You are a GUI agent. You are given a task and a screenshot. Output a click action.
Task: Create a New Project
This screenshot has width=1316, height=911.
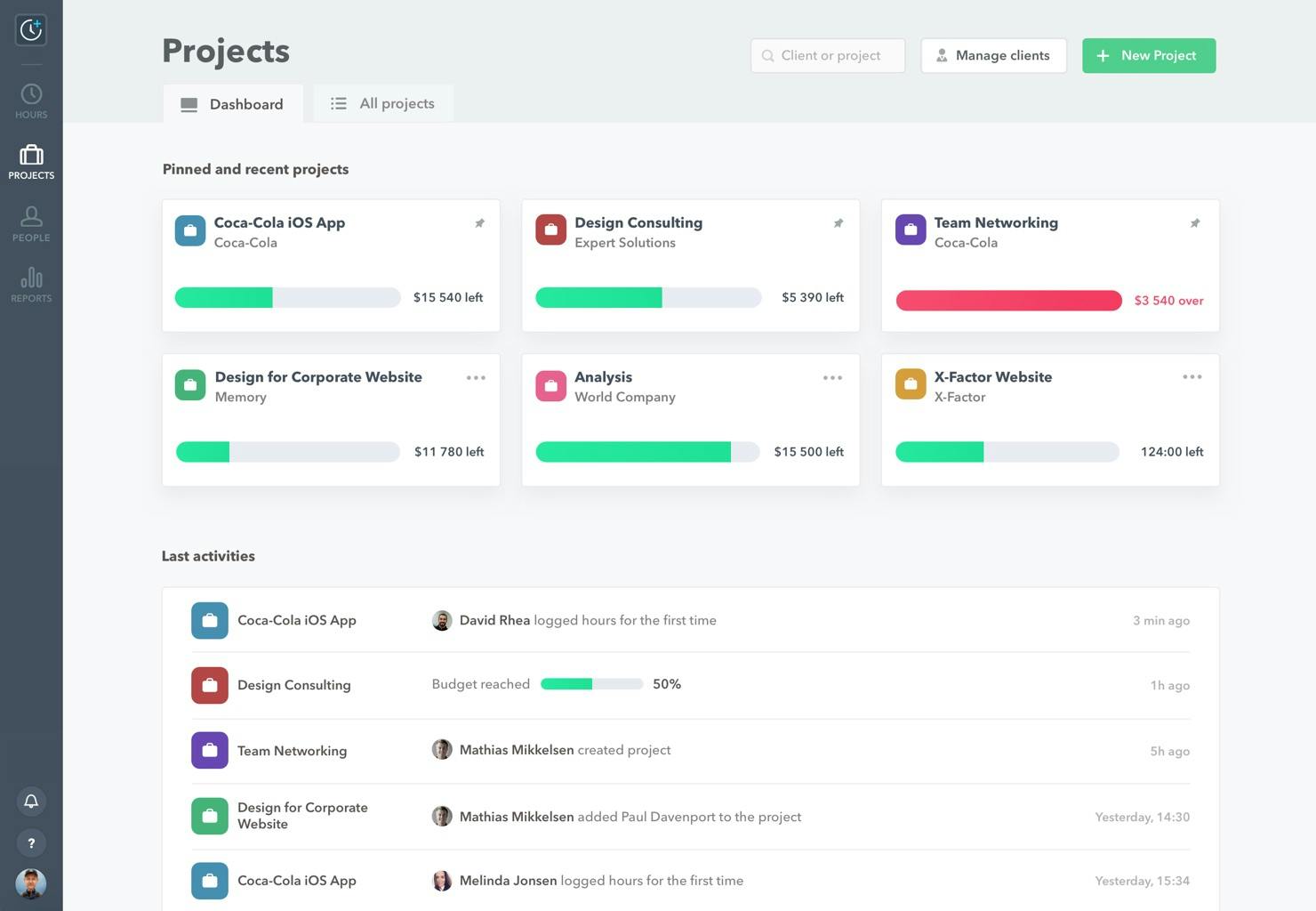pos(1148,55)
